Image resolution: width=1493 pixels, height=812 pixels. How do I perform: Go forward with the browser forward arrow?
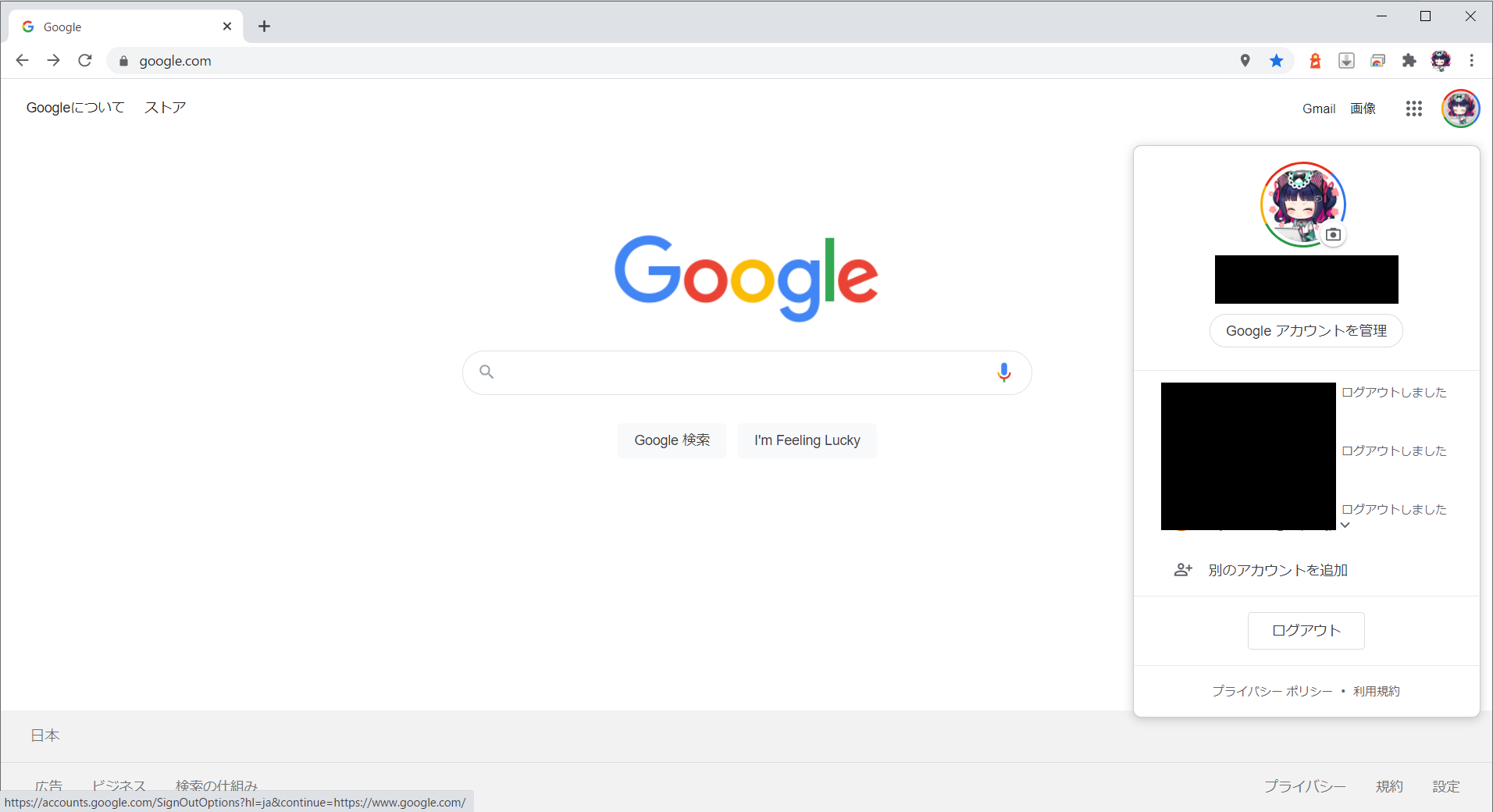pos(53,60)
